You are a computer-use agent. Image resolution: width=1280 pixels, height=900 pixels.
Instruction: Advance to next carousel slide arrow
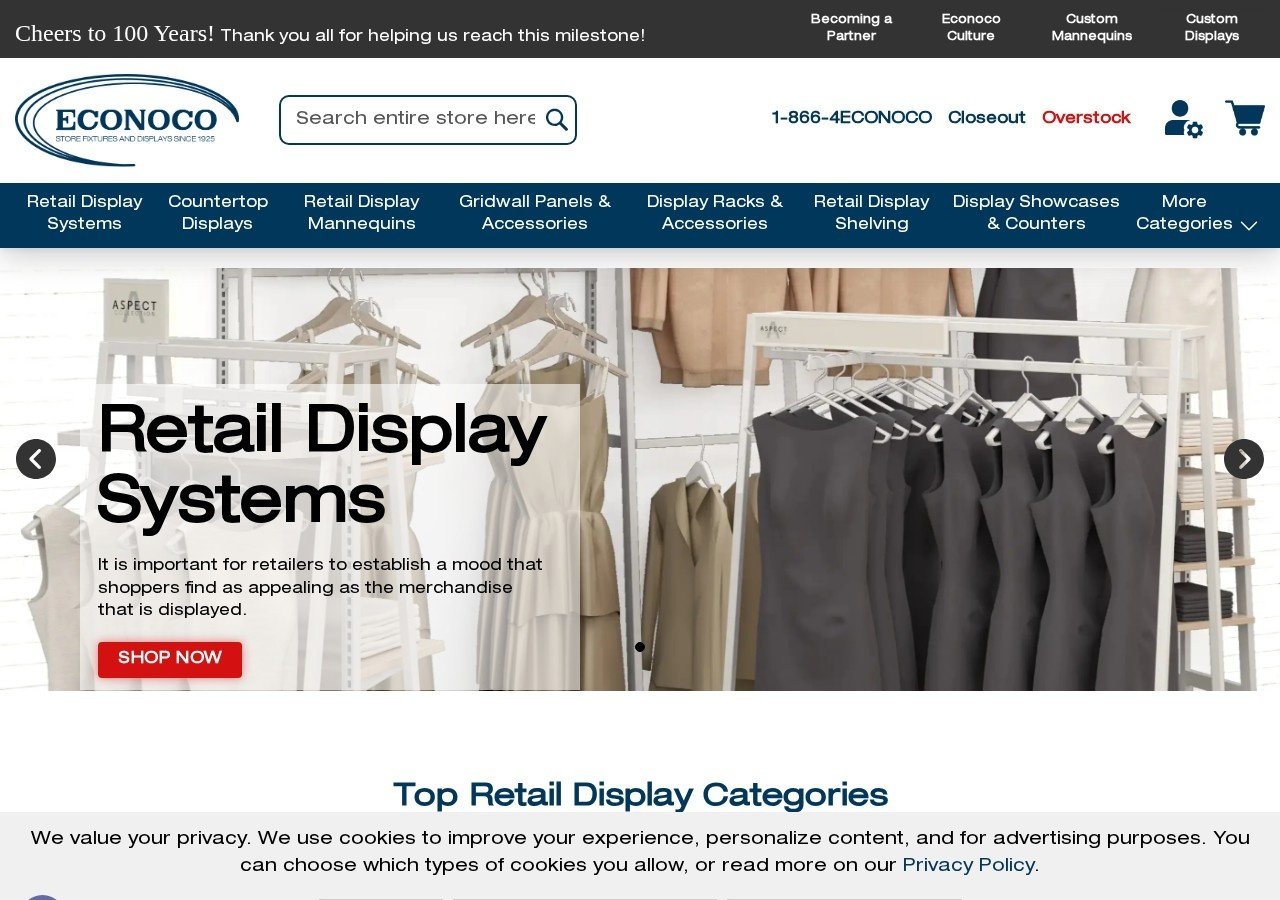[1243, 459]
